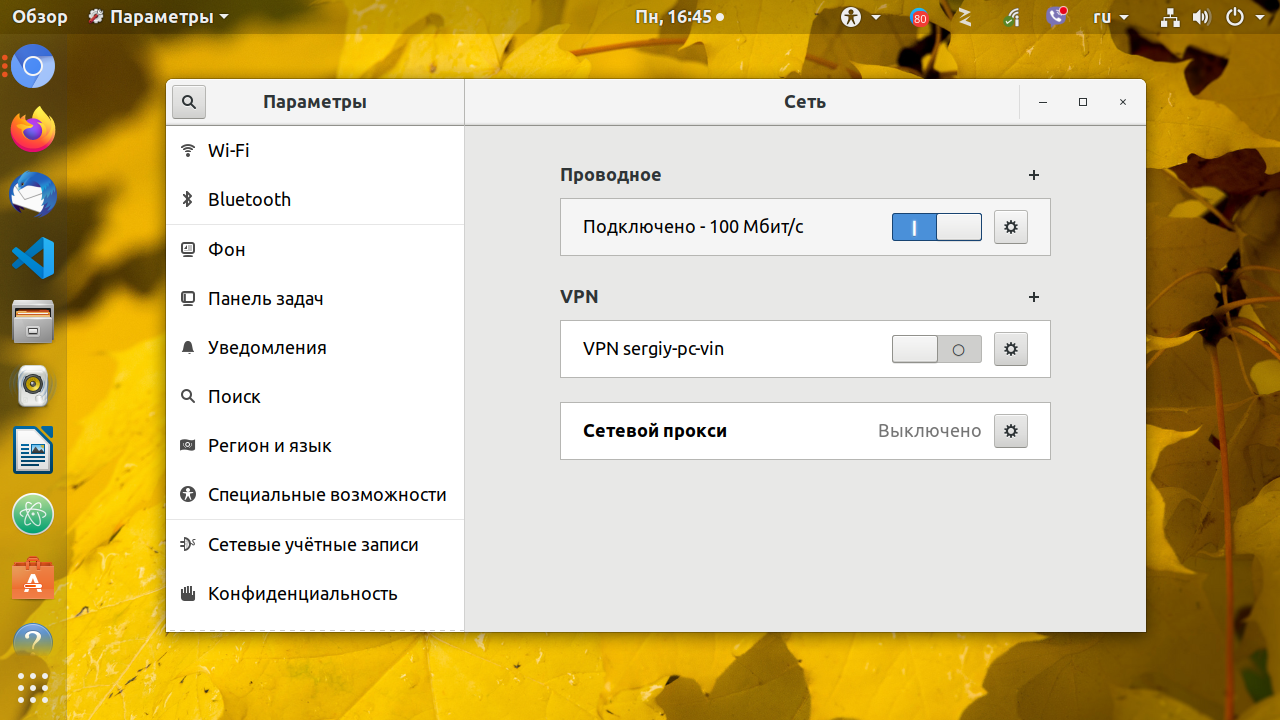
Task: Select Фон in the sidebar
Action: click(x=315, y=250)
